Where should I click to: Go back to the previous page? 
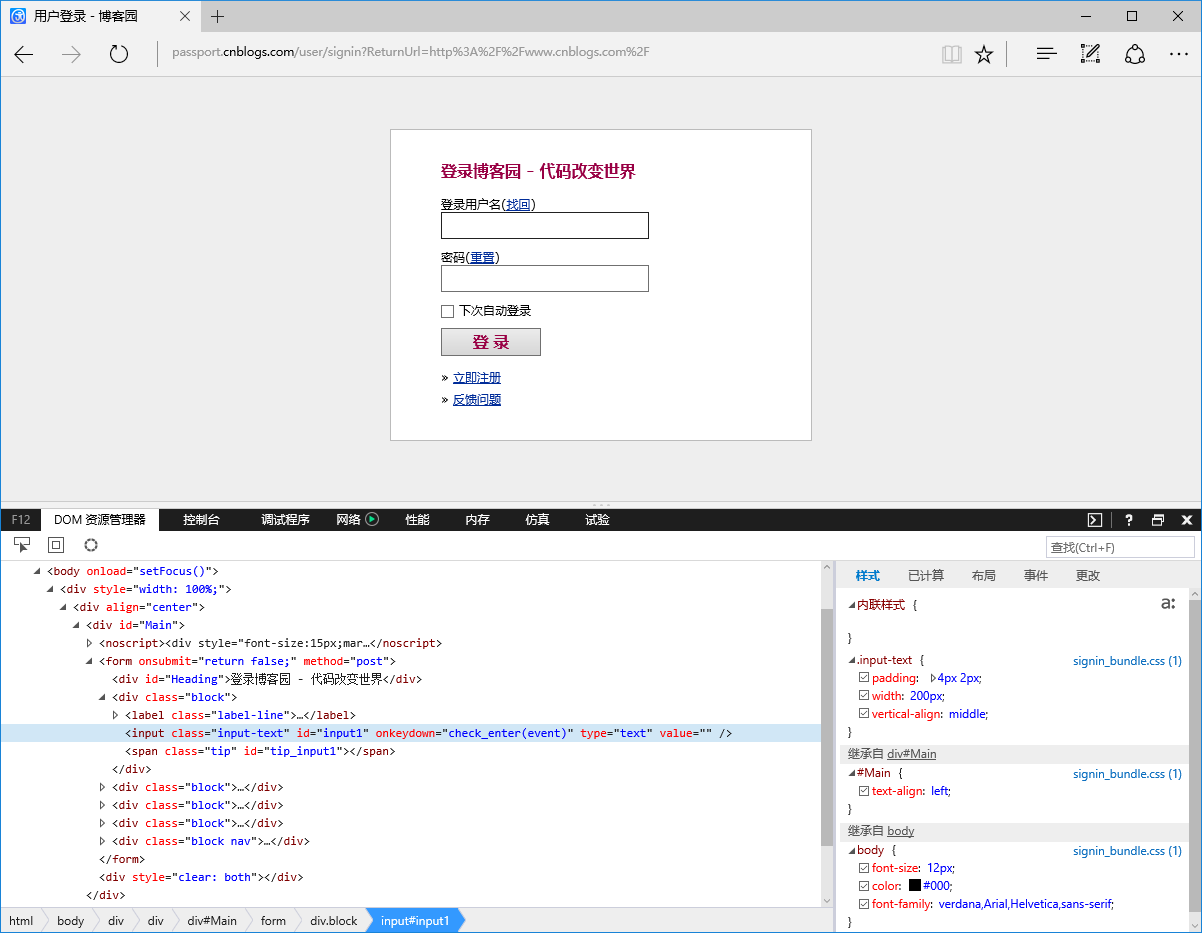(x=24, y=54)
